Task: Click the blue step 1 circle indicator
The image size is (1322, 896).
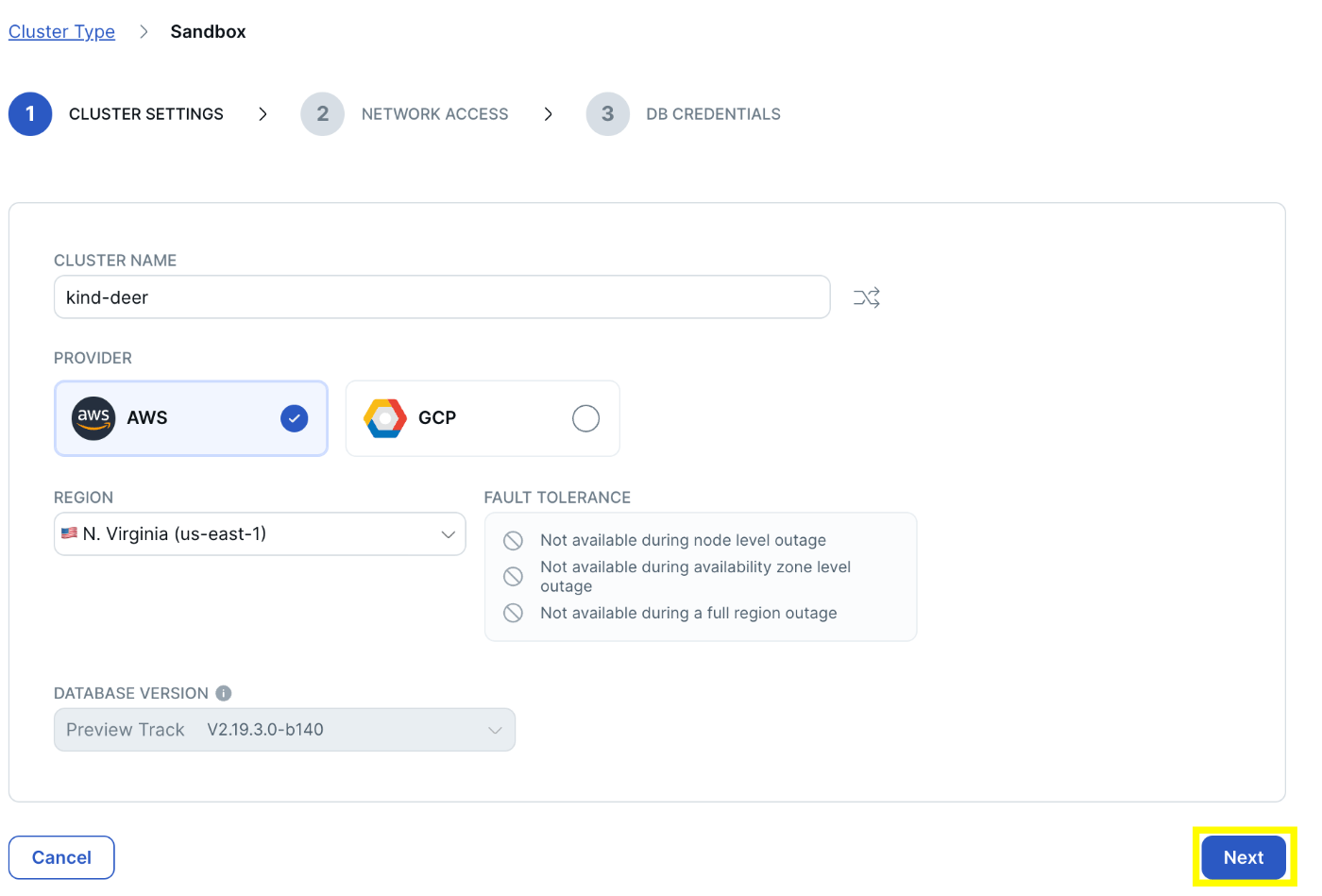Action: point(30,113)
